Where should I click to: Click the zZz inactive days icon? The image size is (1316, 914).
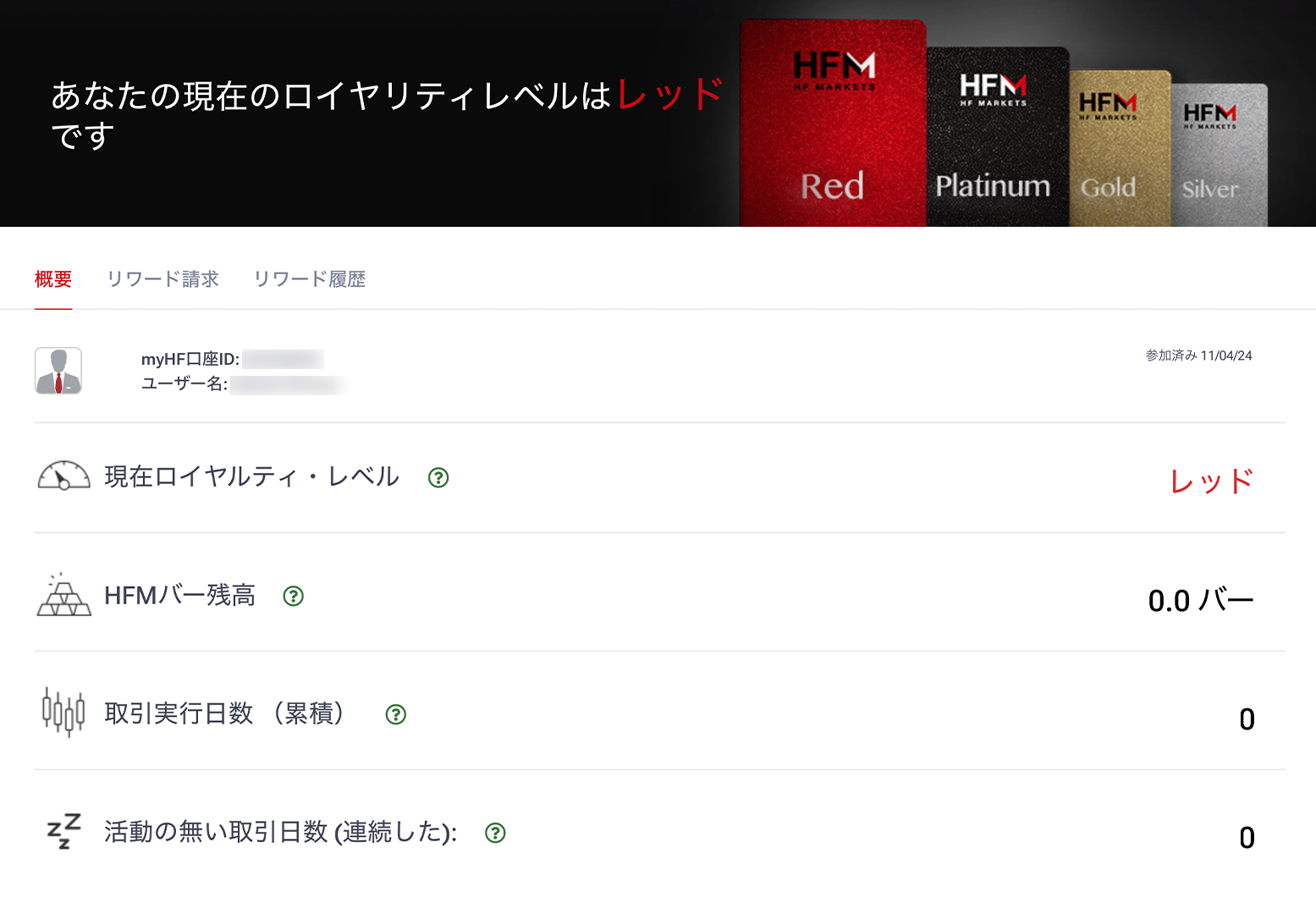tap(63, 831)
